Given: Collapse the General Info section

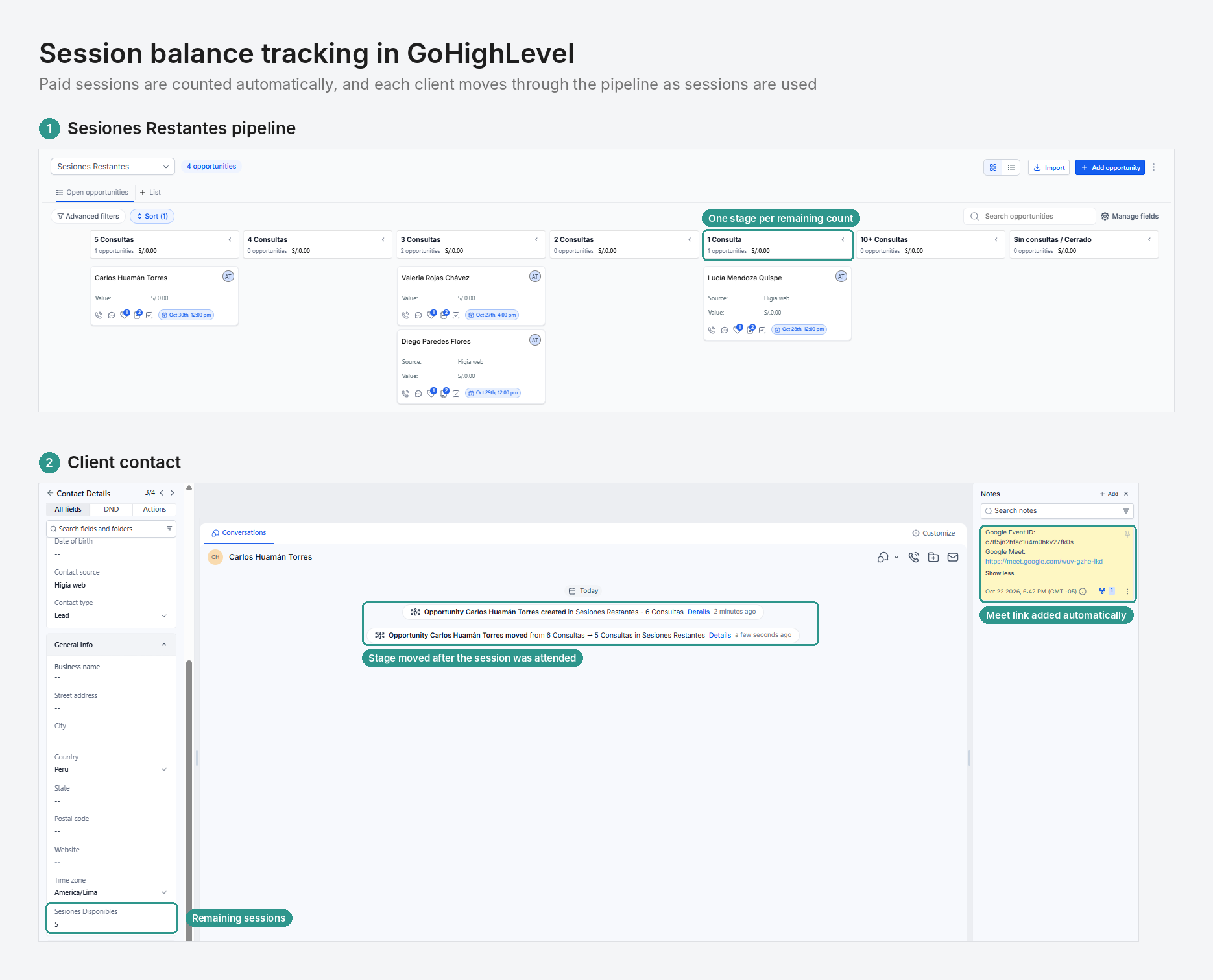Looking at the screenshot, I should point(164,645).
